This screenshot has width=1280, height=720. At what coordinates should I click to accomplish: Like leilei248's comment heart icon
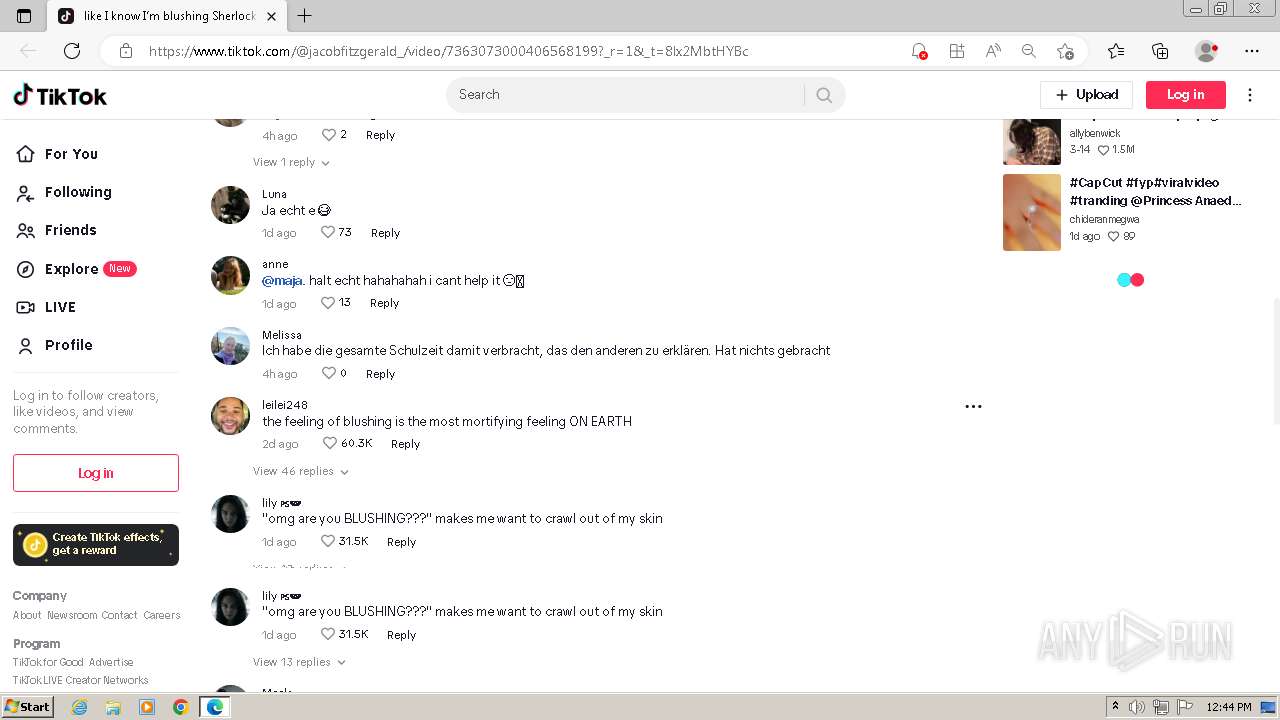point(330,443)
